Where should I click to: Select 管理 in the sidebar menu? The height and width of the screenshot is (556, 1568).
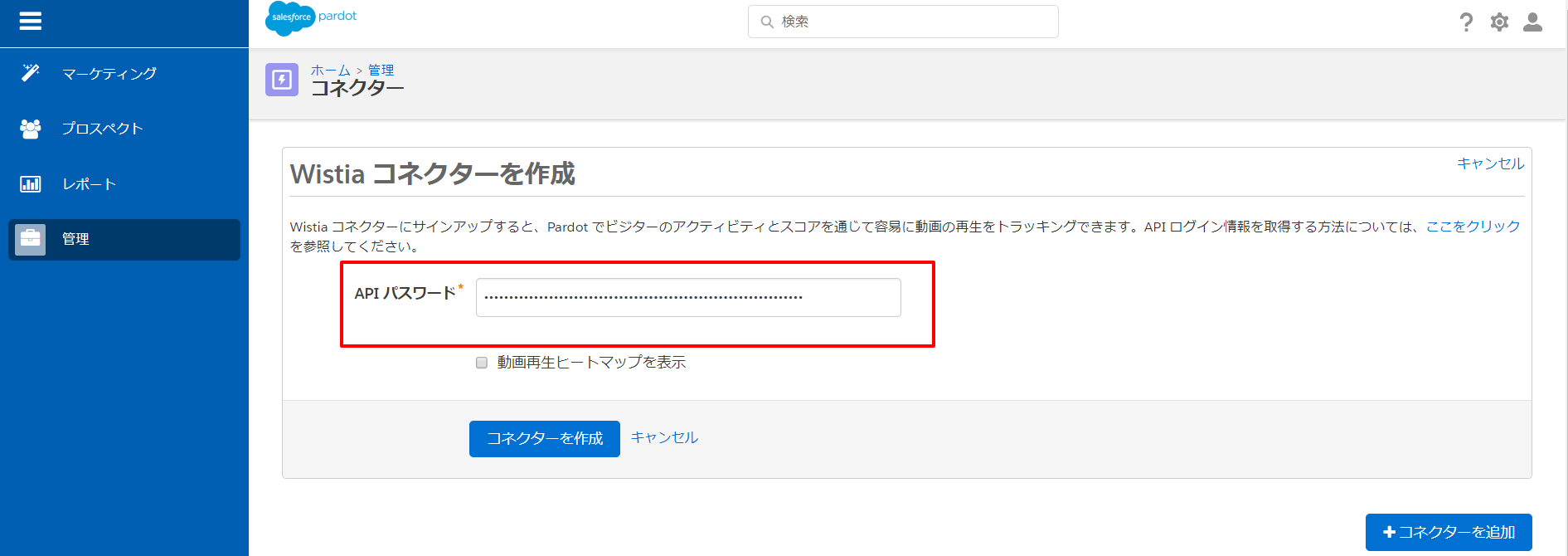[x=75, y=239]
